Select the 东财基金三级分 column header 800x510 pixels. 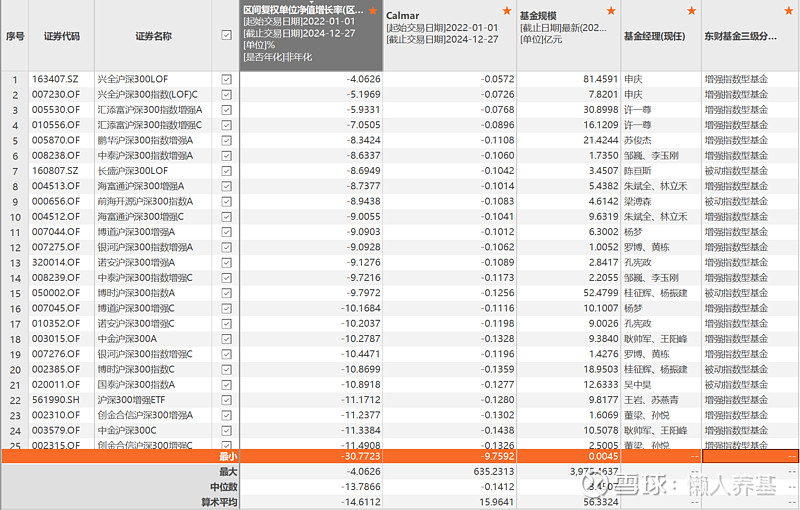click(x=751, y=36)
